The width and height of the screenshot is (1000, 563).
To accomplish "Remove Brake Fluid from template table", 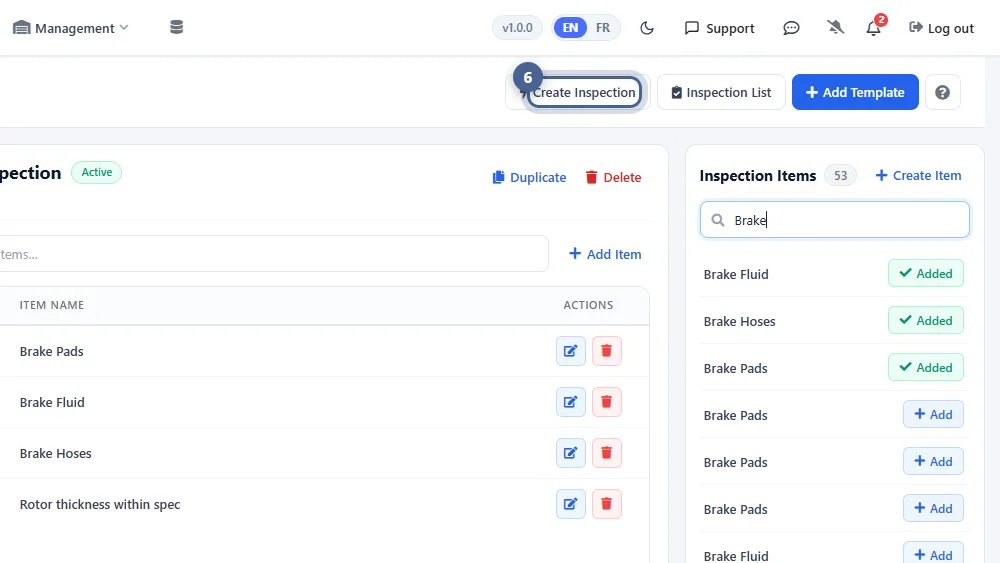I will [607, 402].
